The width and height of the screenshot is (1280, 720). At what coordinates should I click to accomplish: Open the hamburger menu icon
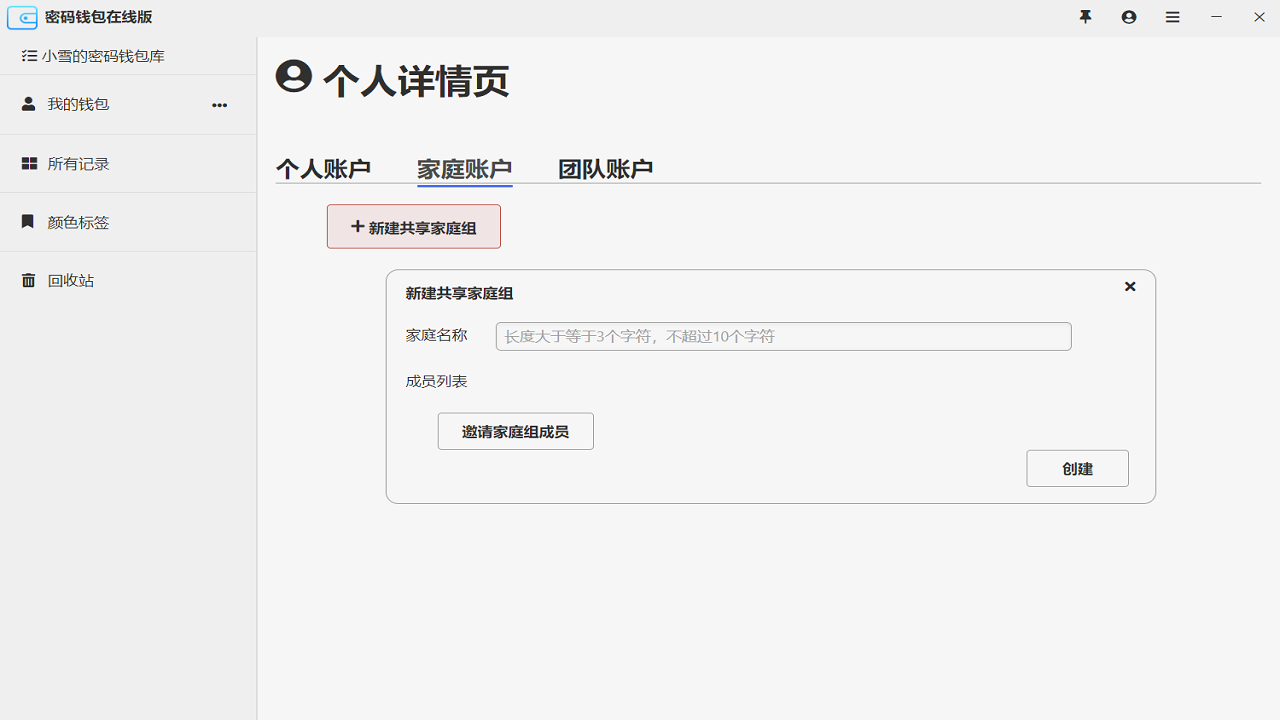pyautogui.click(x=1172, y=17)
